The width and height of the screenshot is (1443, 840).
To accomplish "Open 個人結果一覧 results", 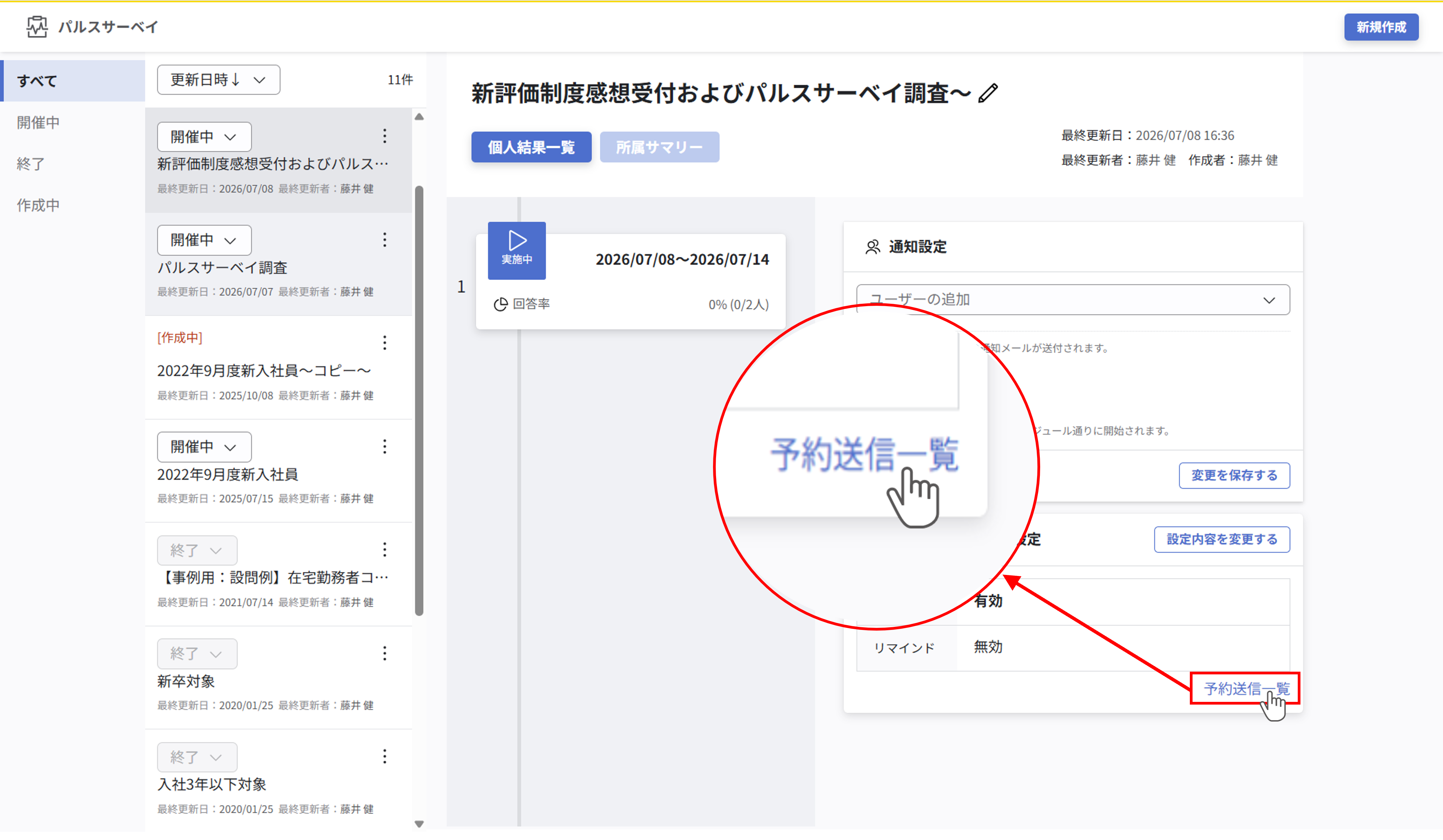I will point(531,147).
